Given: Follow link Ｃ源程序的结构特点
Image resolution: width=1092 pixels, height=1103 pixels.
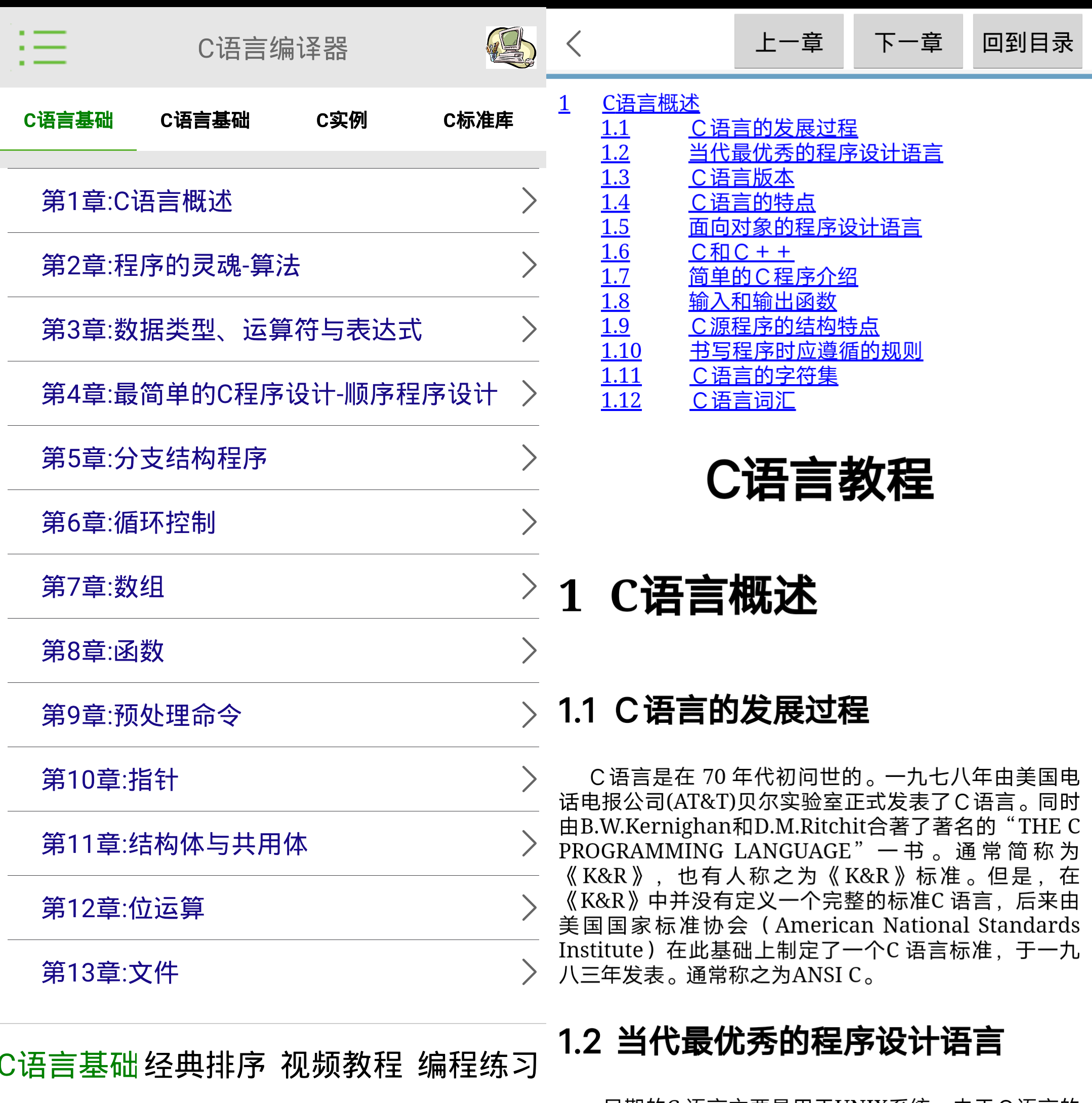Looking at the screenshot, I should click(x=784, y=326).
